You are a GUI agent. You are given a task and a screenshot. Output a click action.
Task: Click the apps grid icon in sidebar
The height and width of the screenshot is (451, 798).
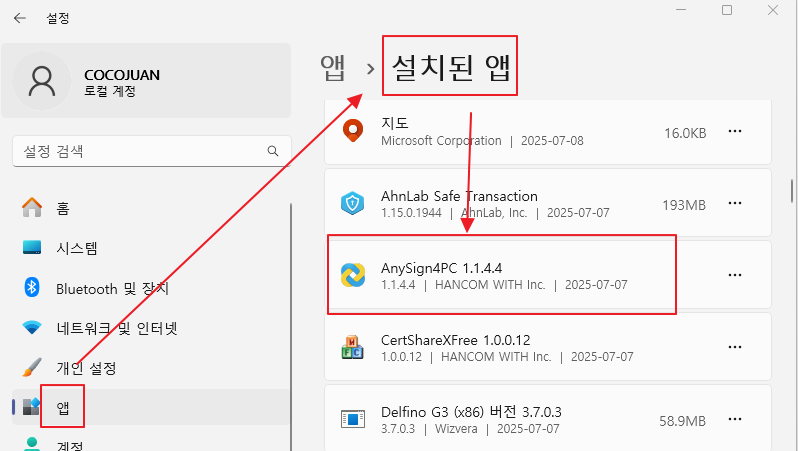click(x=32, y=406)
